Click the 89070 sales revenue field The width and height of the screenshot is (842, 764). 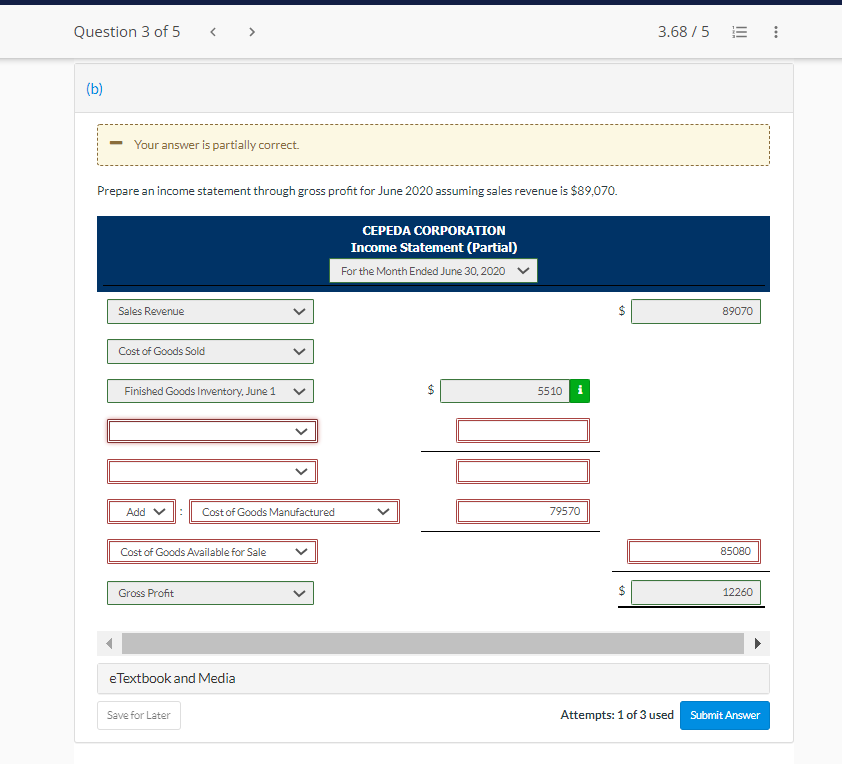coord(696,311)
